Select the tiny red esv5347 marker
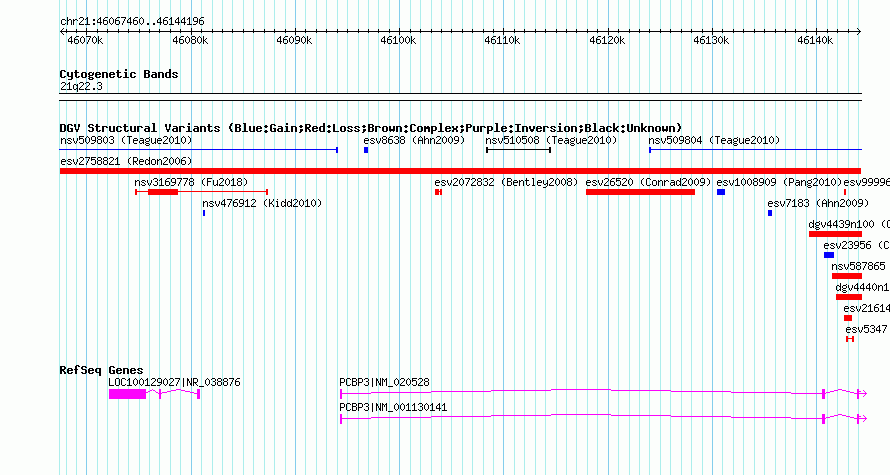Screen dimensions: 890x475 pos(850,339)
